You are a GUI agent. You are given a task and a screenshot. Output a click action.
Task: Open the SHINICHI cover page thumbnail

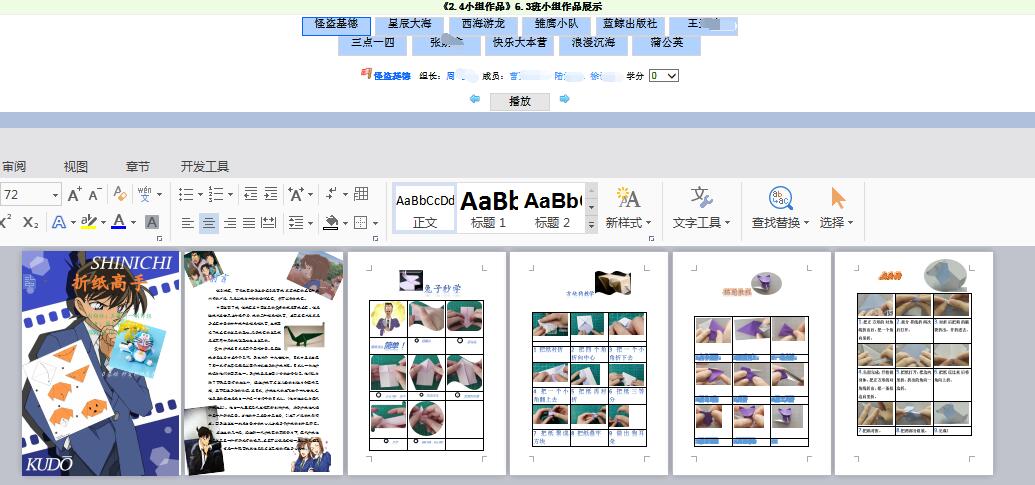click(100, 363)
